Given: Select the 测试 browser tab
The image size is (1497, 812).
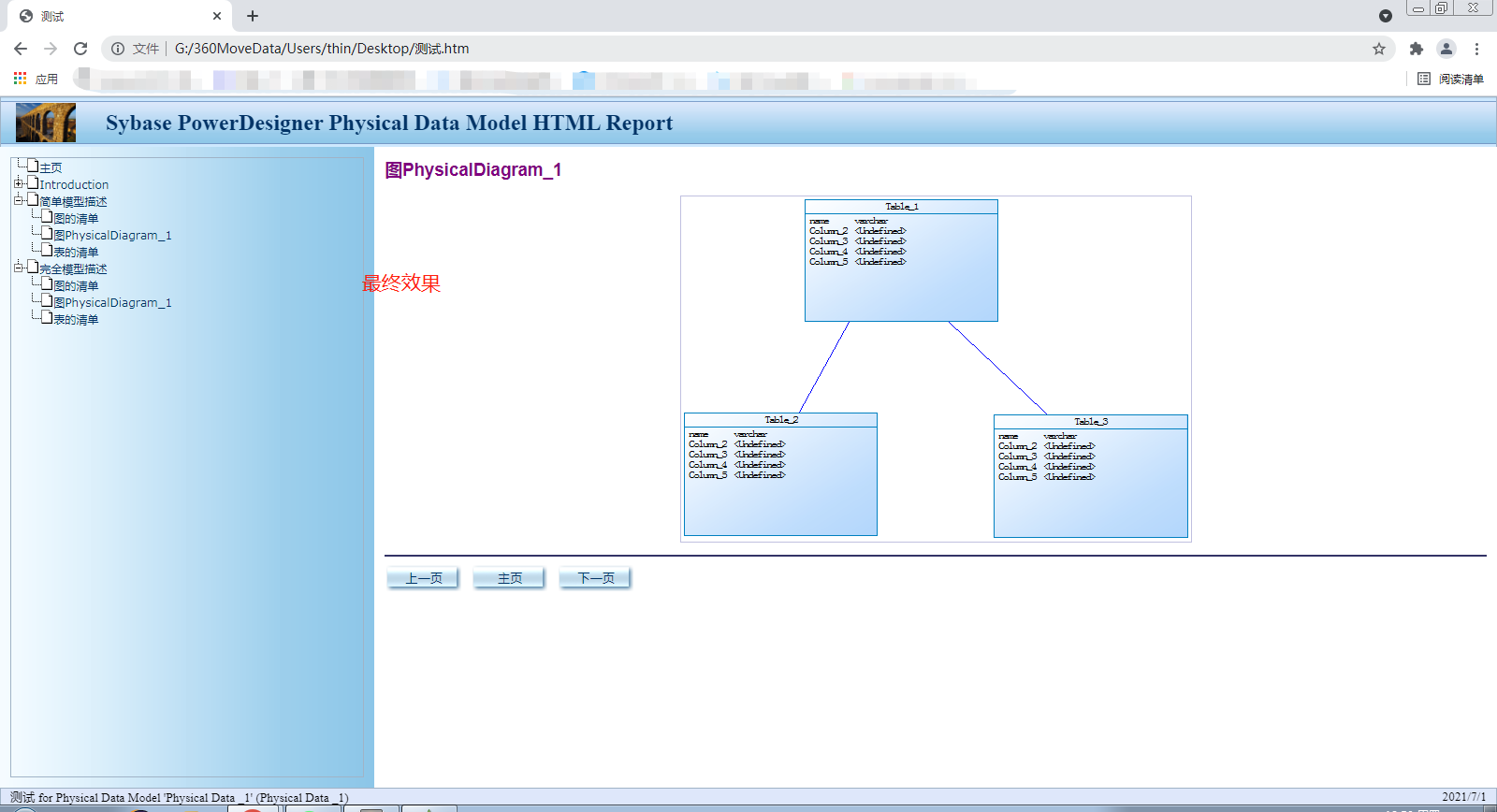Looking at the screenshot, I should (x=119, y=16).
